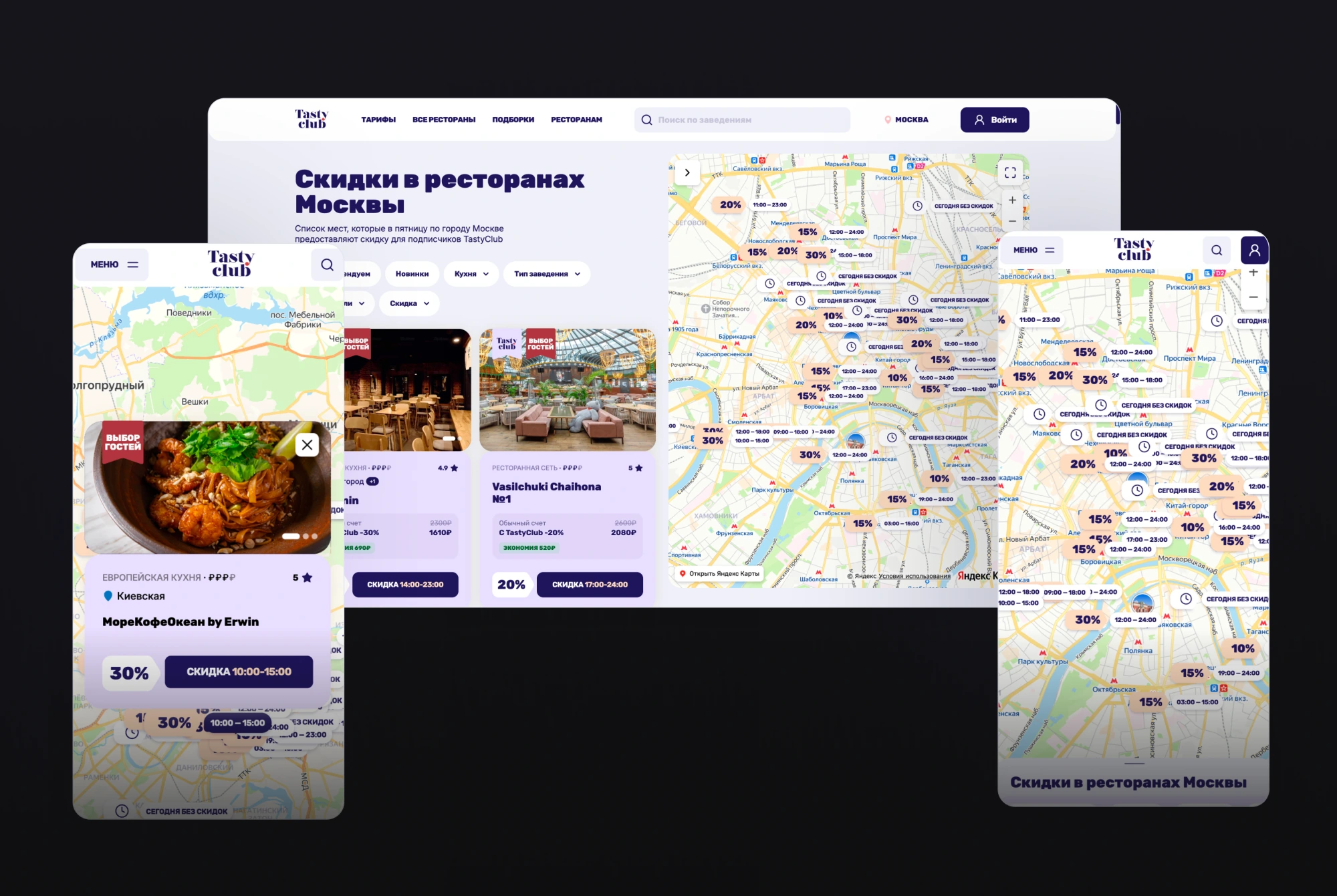
Task: Click the 30% badge in mobile popup
Action: click(x=130, y=673)
